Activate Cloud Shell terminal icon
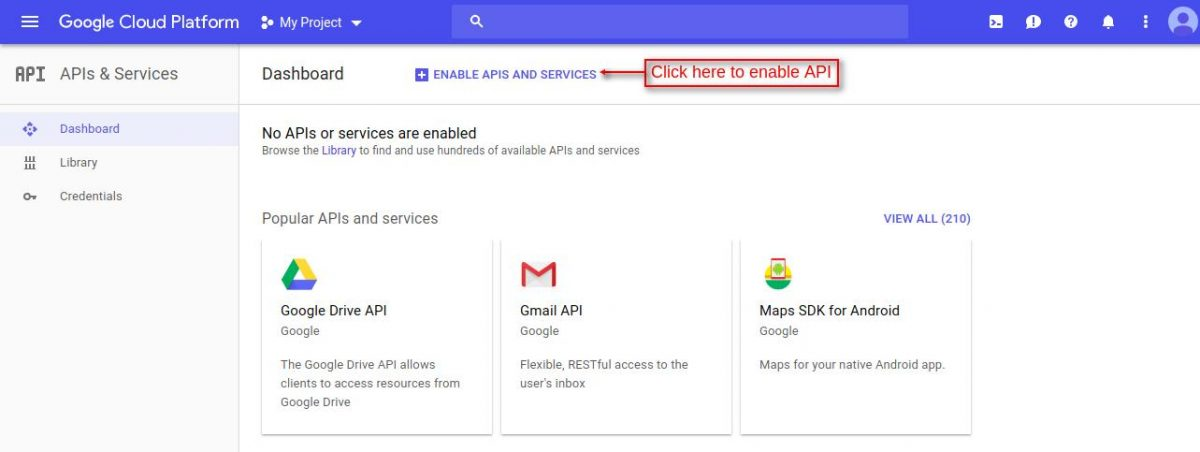This screenshot has height=452, width=1200. pyautogui.click(x=996, y=22)
